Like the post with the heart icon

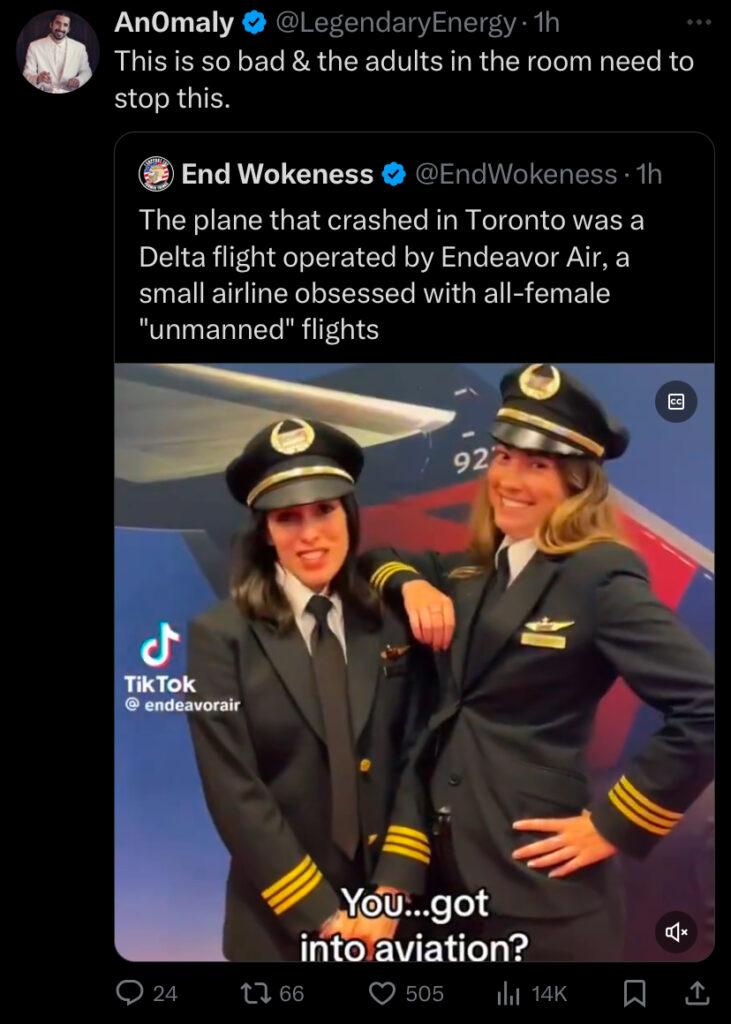pyautogui.click(x=382, y=993)
